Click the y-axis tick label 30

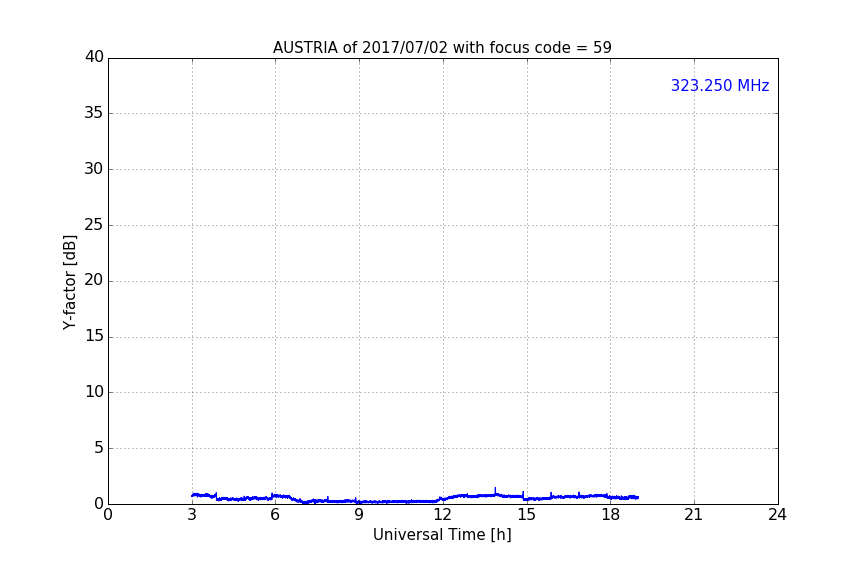tap(94, 169)
